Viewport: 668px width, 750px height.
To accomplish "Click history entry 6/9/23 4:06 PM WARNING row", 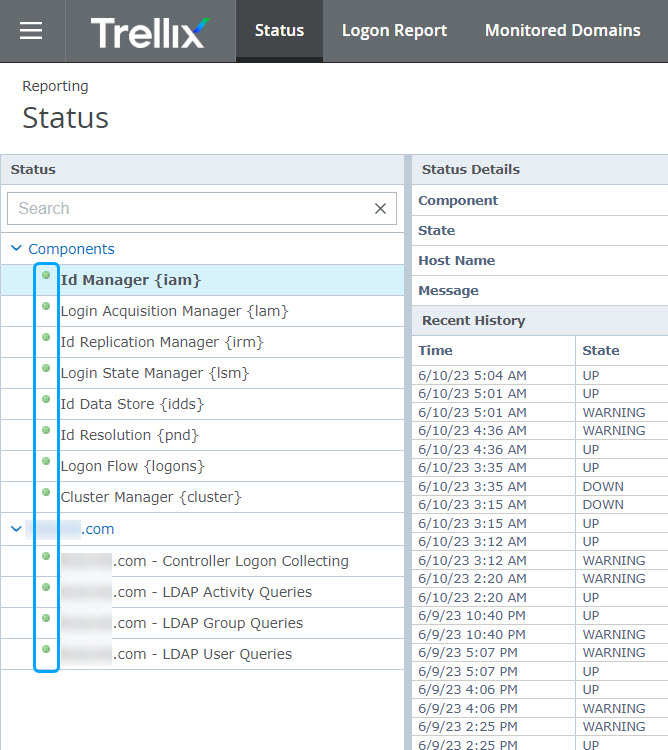I will 540,708.
